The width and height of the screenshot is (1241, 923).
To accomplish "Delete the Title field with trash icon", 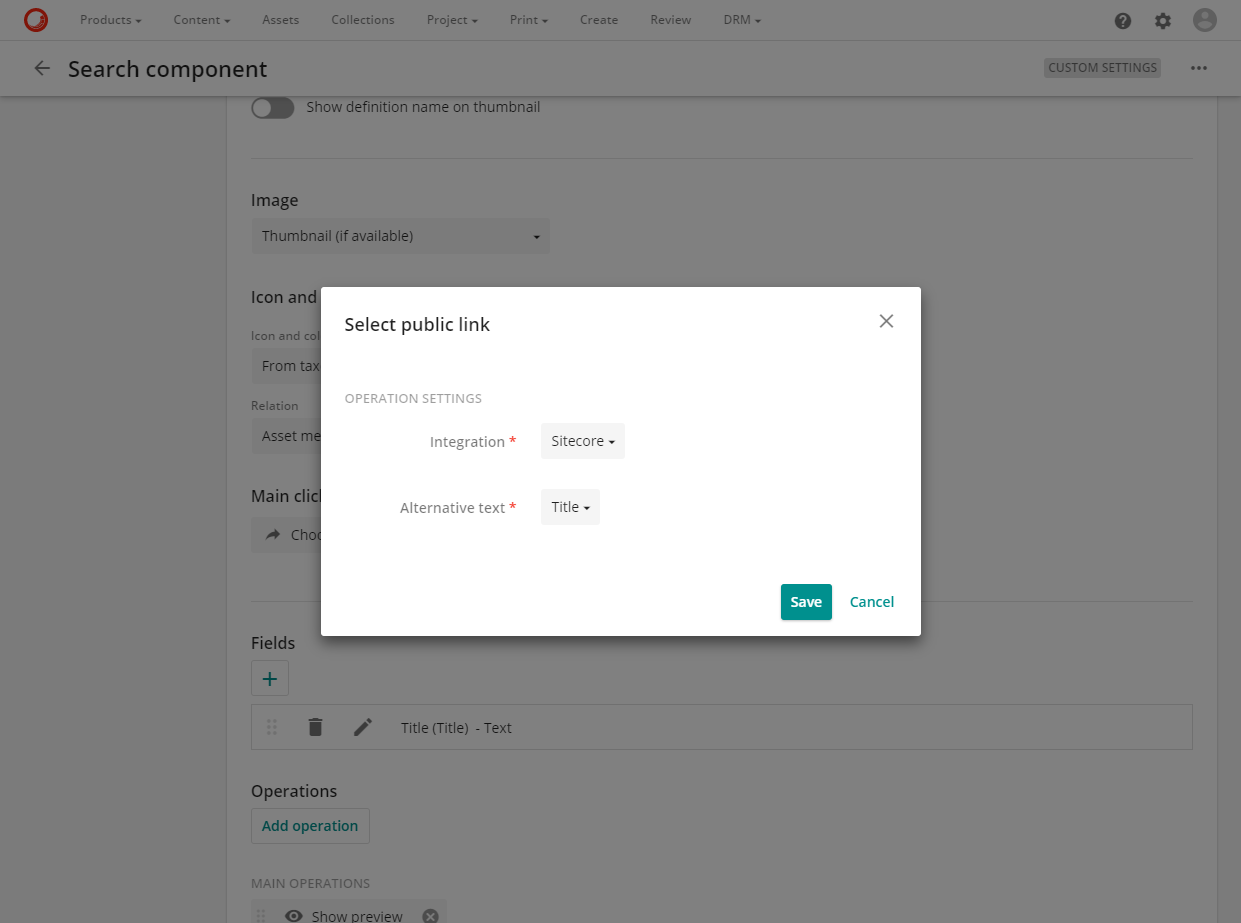I will [315, 727].
